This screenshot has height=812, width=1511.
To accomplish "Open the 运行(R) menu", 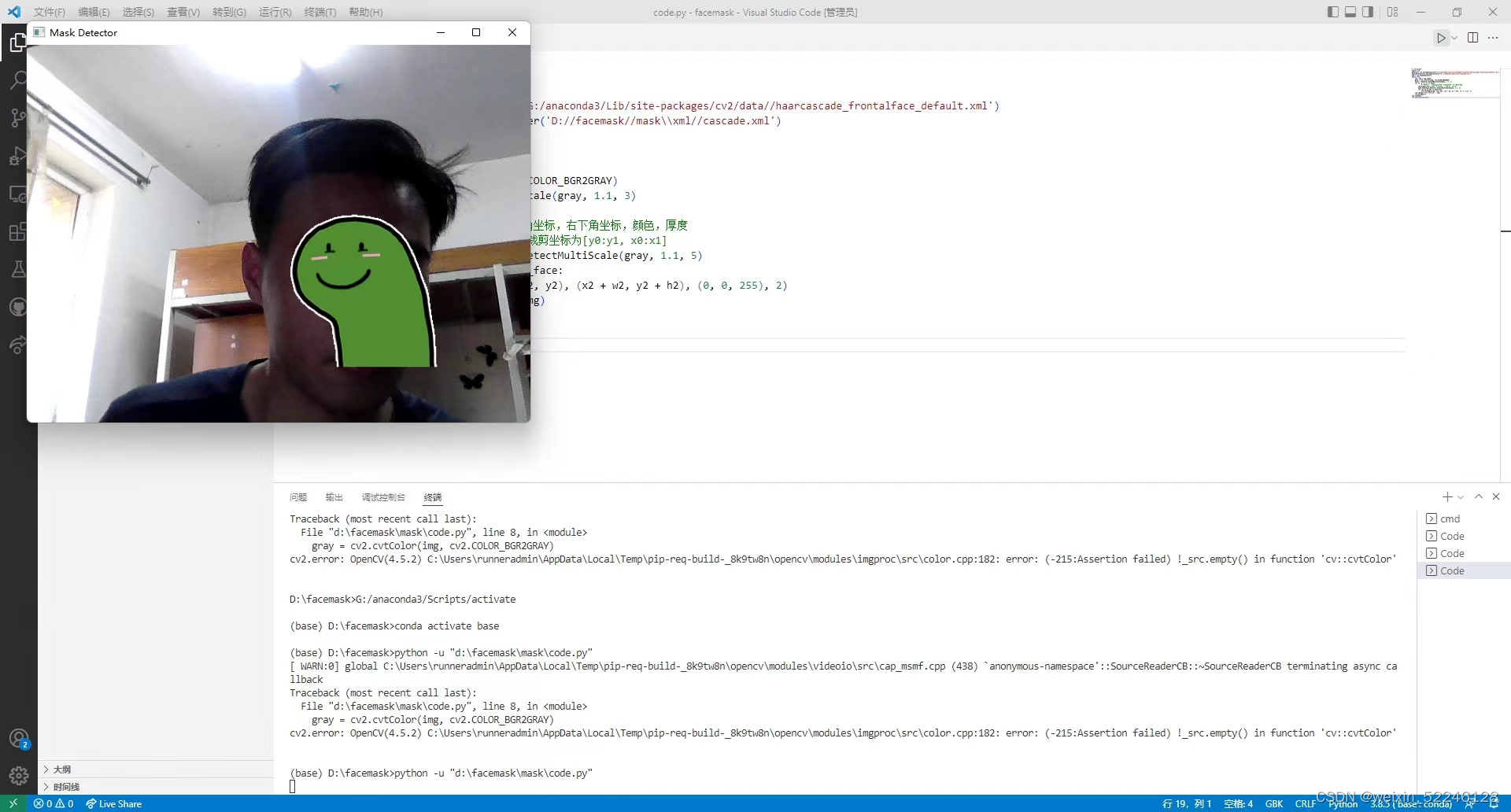I will pos(275,12).
